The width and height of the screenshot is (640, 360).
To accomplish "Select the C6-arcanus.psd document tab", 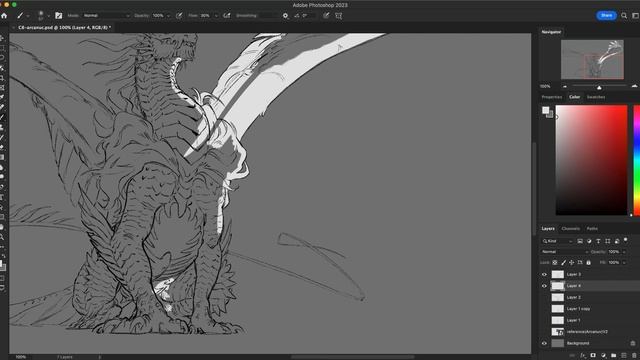I will (x=64, y=27).
